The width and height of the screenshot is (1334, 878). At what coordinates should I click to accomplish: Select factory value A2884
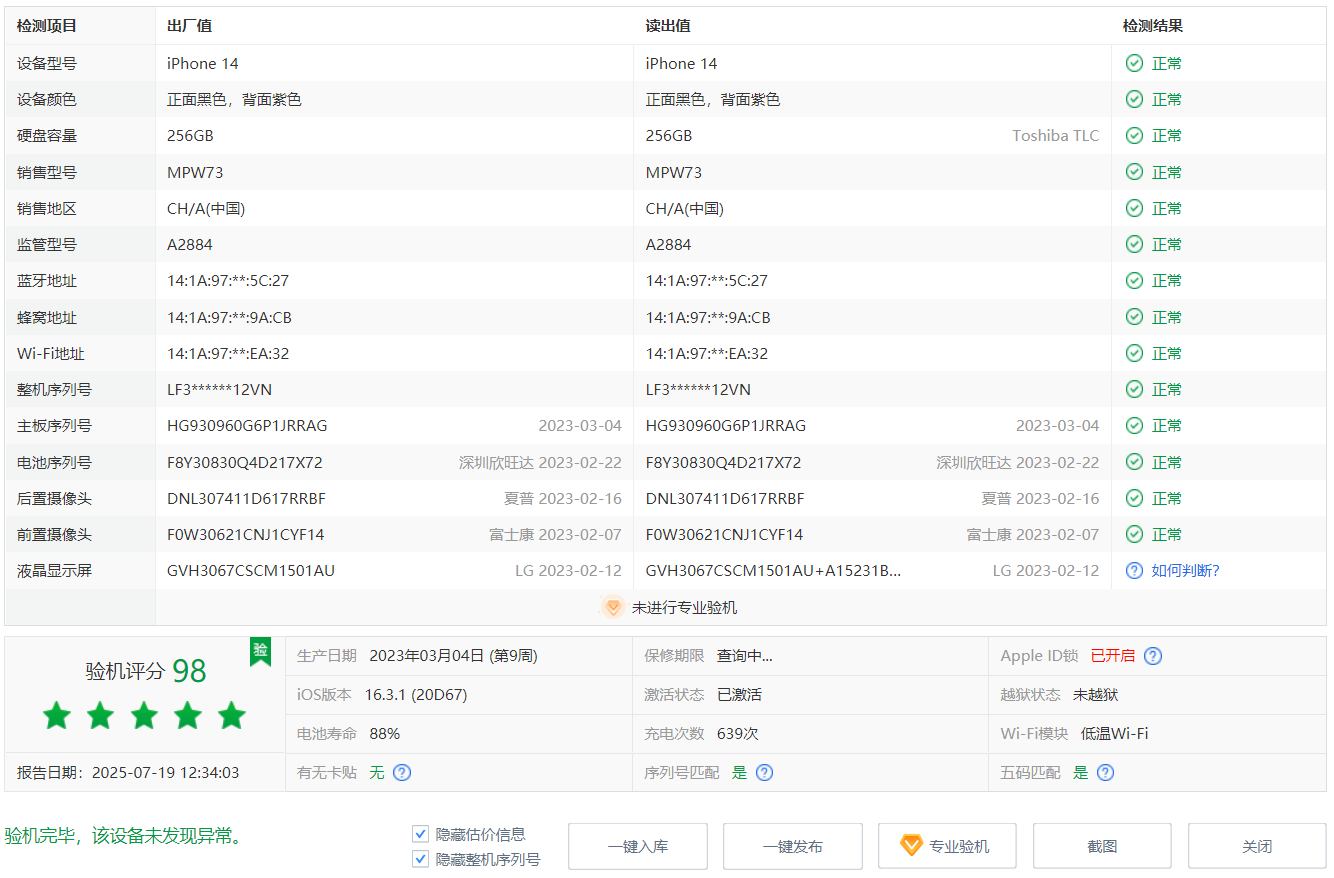190,244
